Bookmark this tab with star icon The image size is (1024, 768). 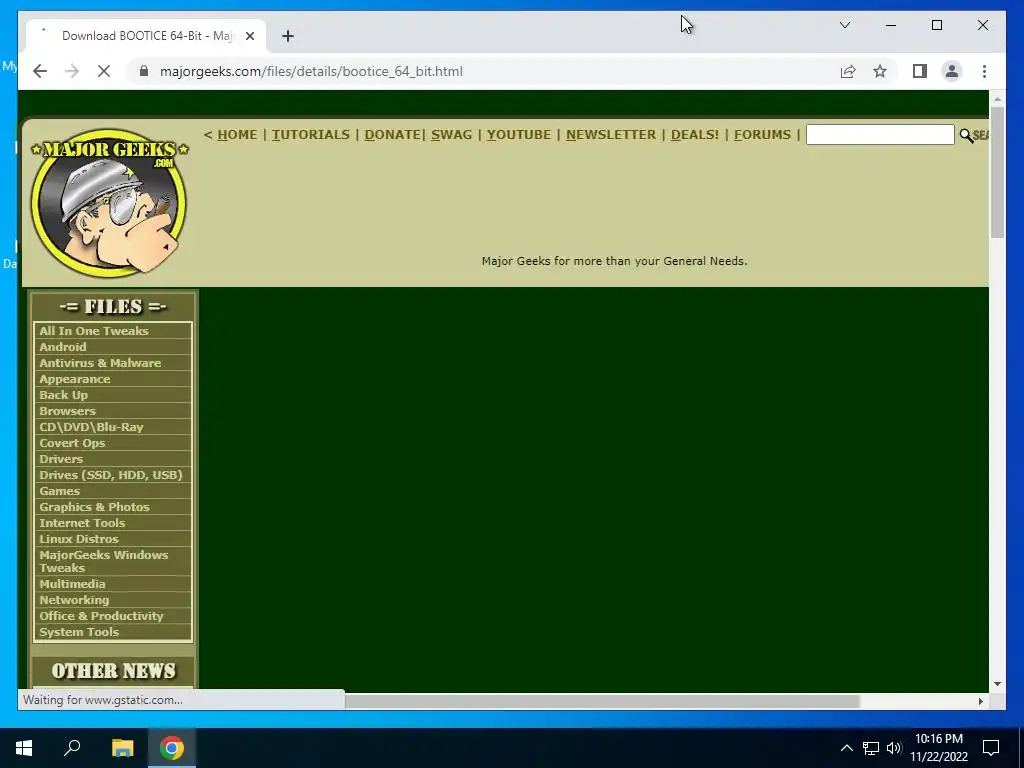pos(880,71)
